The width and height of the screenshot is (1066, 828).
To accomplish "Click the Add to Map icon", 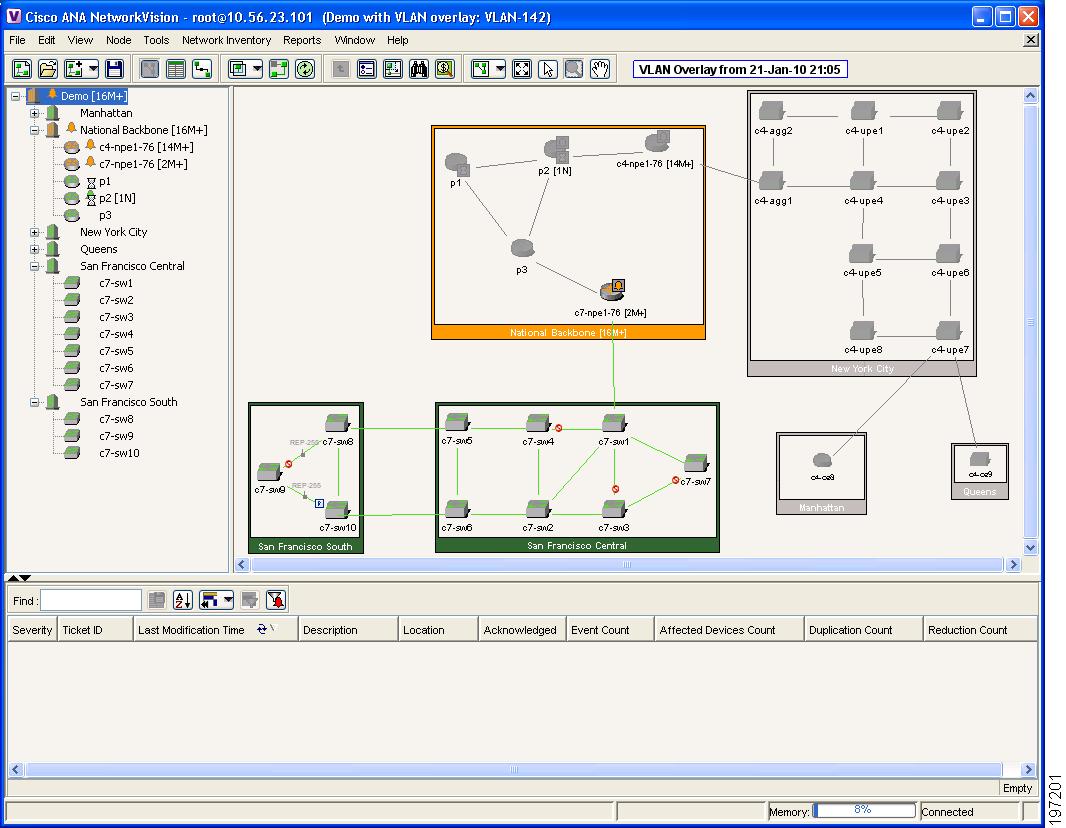I will pyautogui.click(x=73, y=69).
